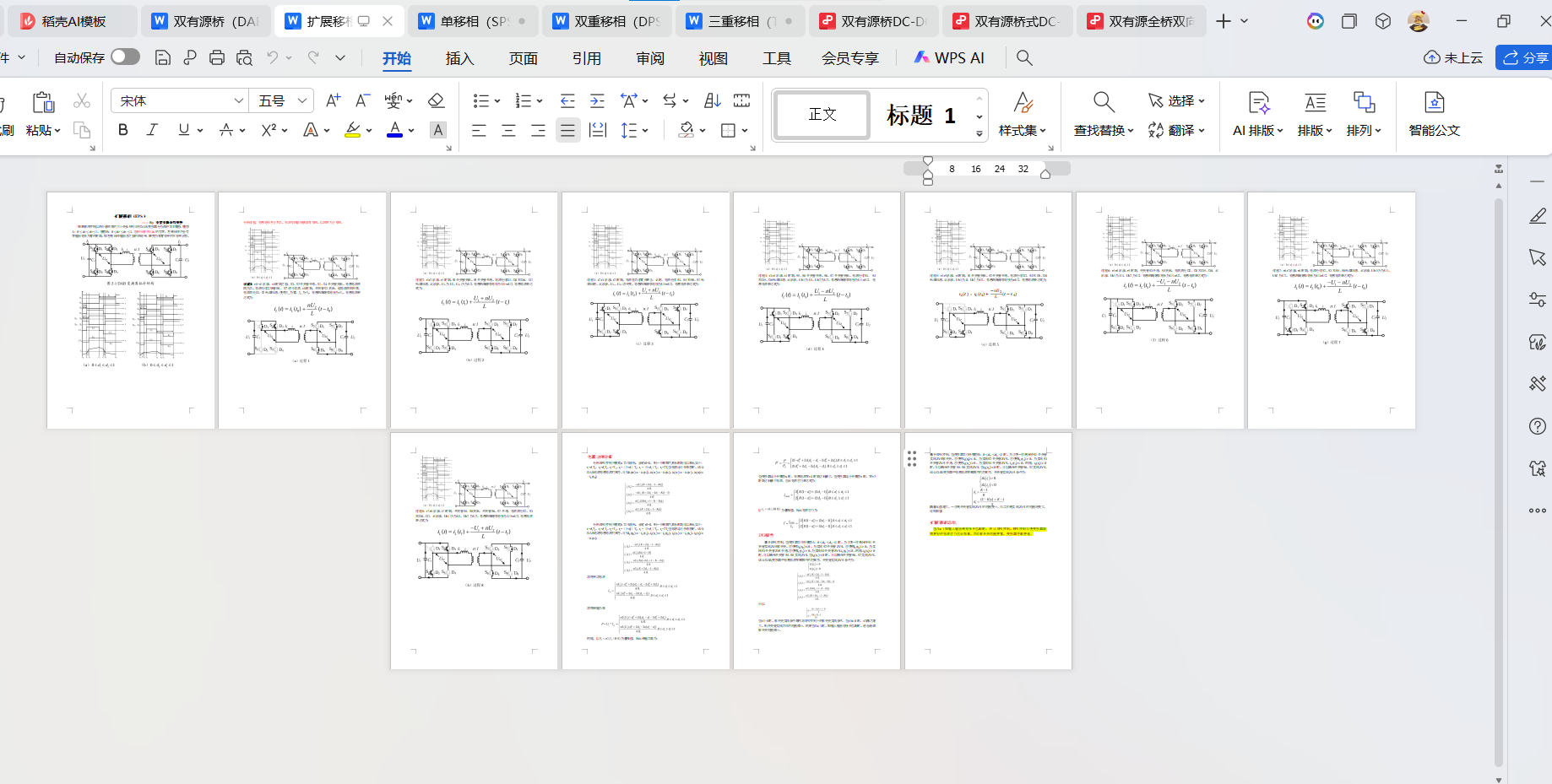This screenshot has width=1552, height=784.
Task: Expand the styles gallery list
Action: pos(979,133)
